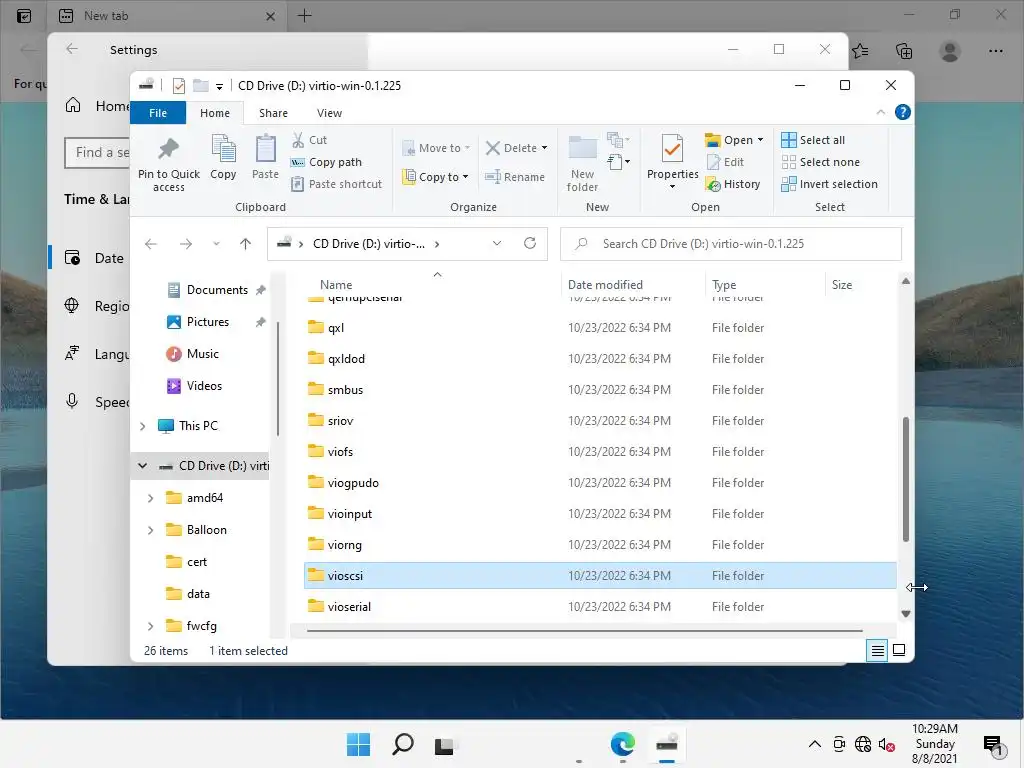The width and height of the screenshot is (1024, 768).
Task: Expand This PC in navigation pane
Action: (142, 426)
